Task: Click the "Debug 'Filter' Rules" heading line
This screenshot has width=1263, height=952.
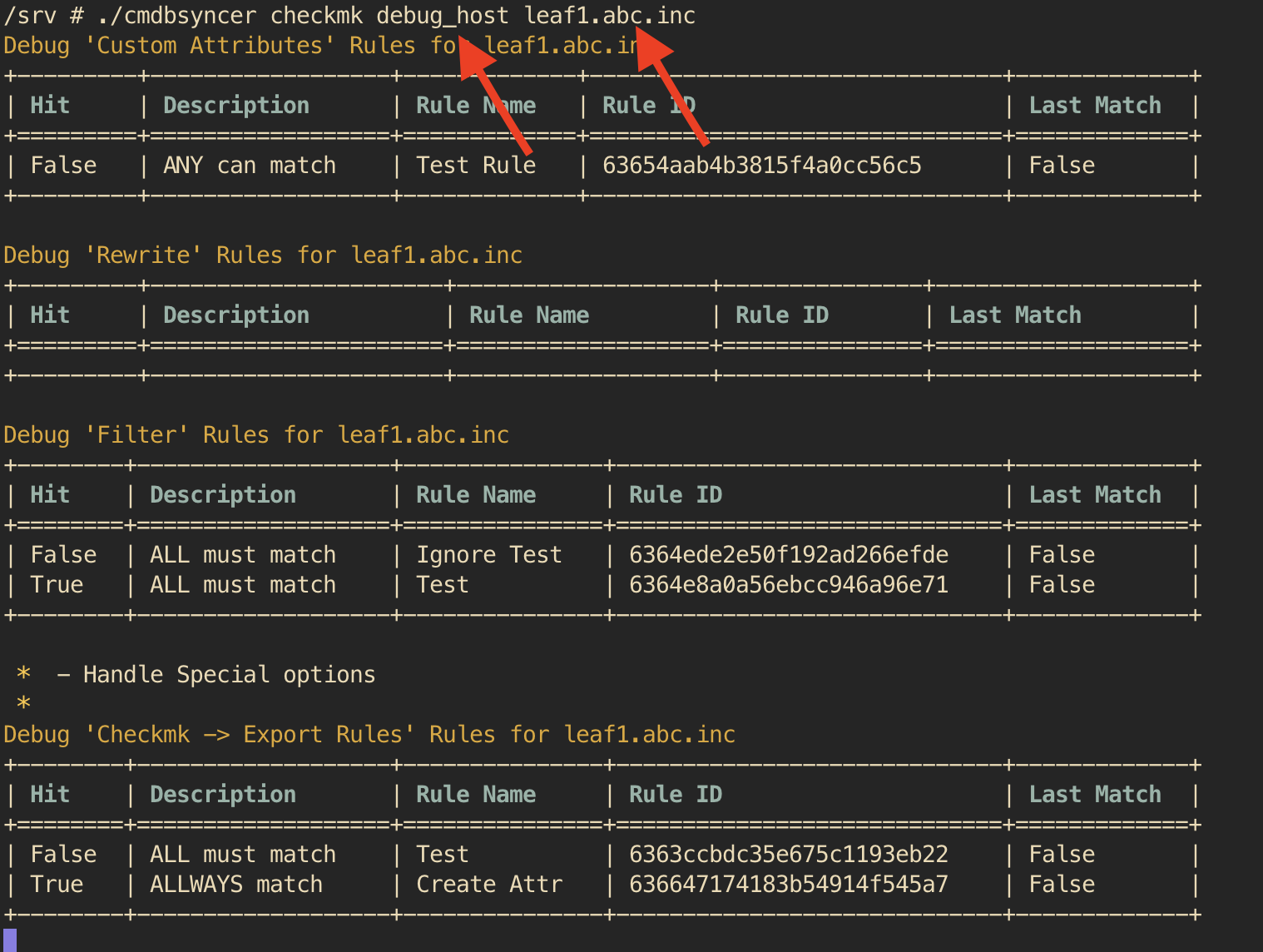Action: [256, 434]
